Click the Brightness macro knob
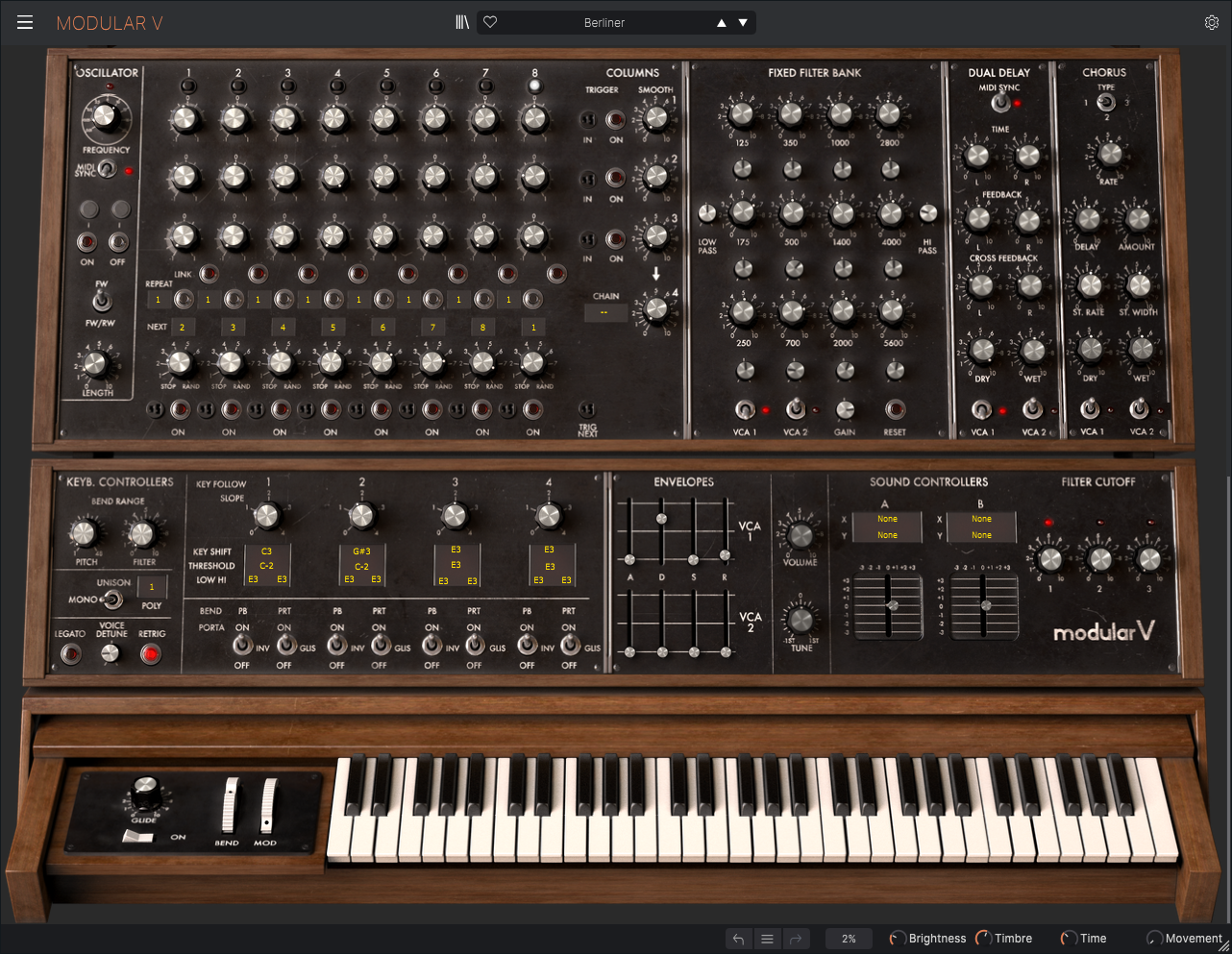Screen dimensions: 1232x954 tap(898, 939)
